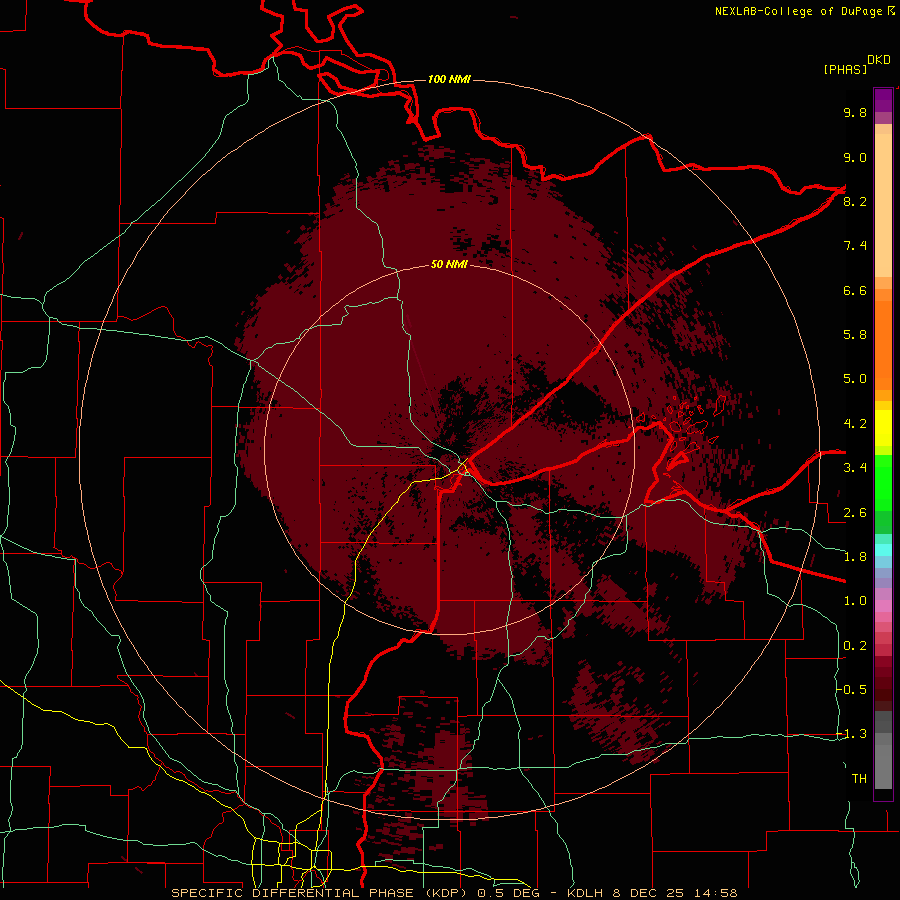Click the 100 NMI range ring label
The height and width of the screenshot is (900, 900).
point(449,79)
